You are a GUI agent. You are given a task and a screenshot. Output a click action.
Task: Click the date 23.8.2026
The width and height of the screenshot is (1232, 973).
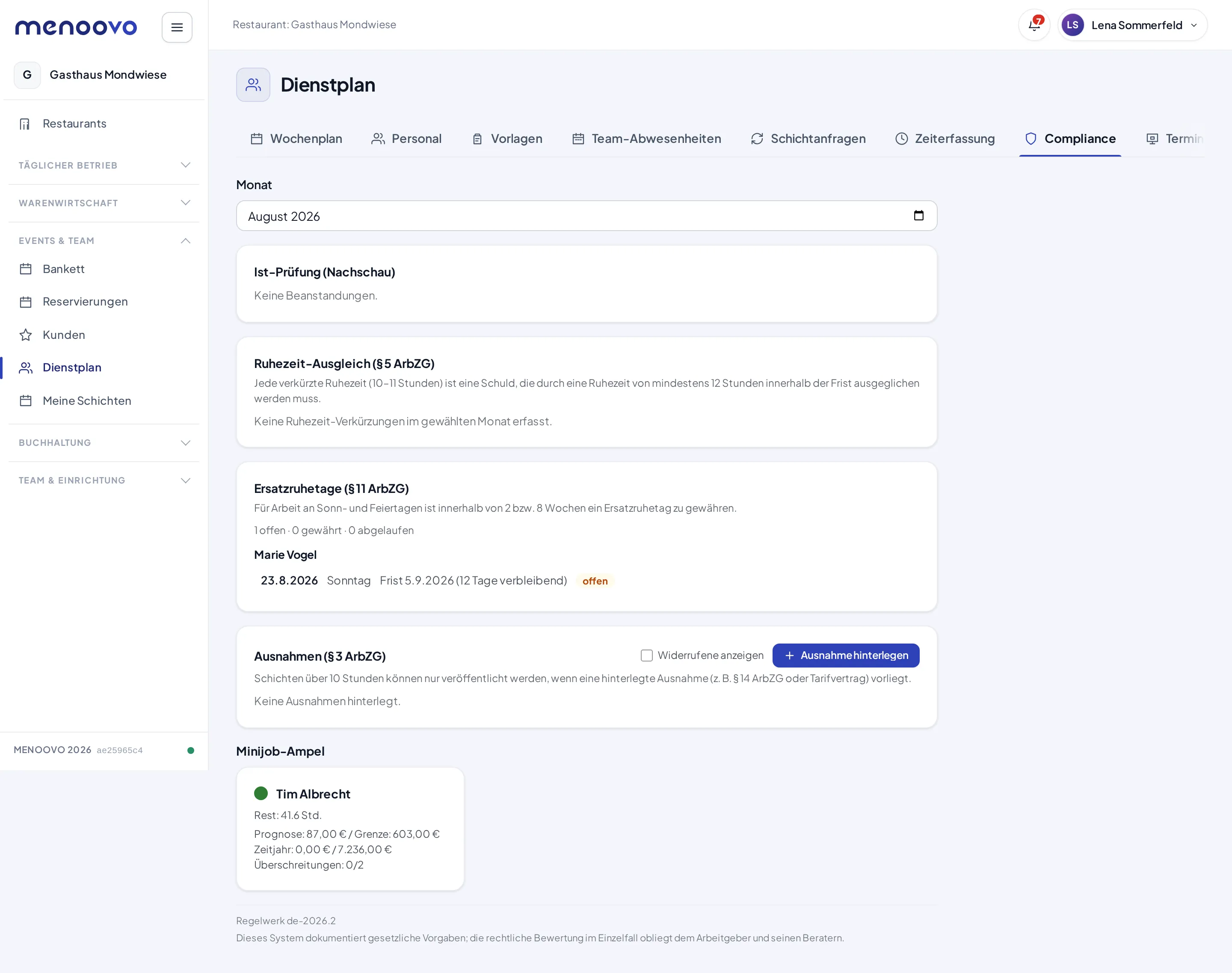coord(289,581)
